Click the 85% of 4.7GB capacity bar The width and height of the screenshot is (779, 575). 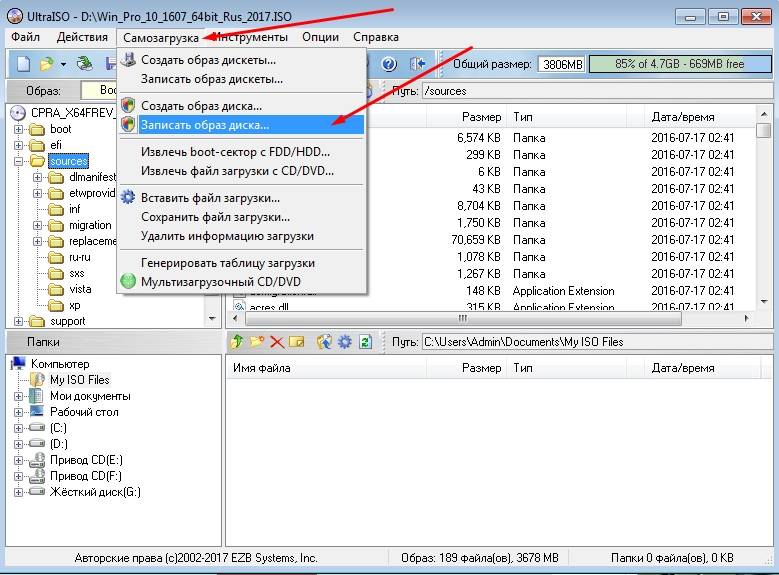[x=680, y=64]
